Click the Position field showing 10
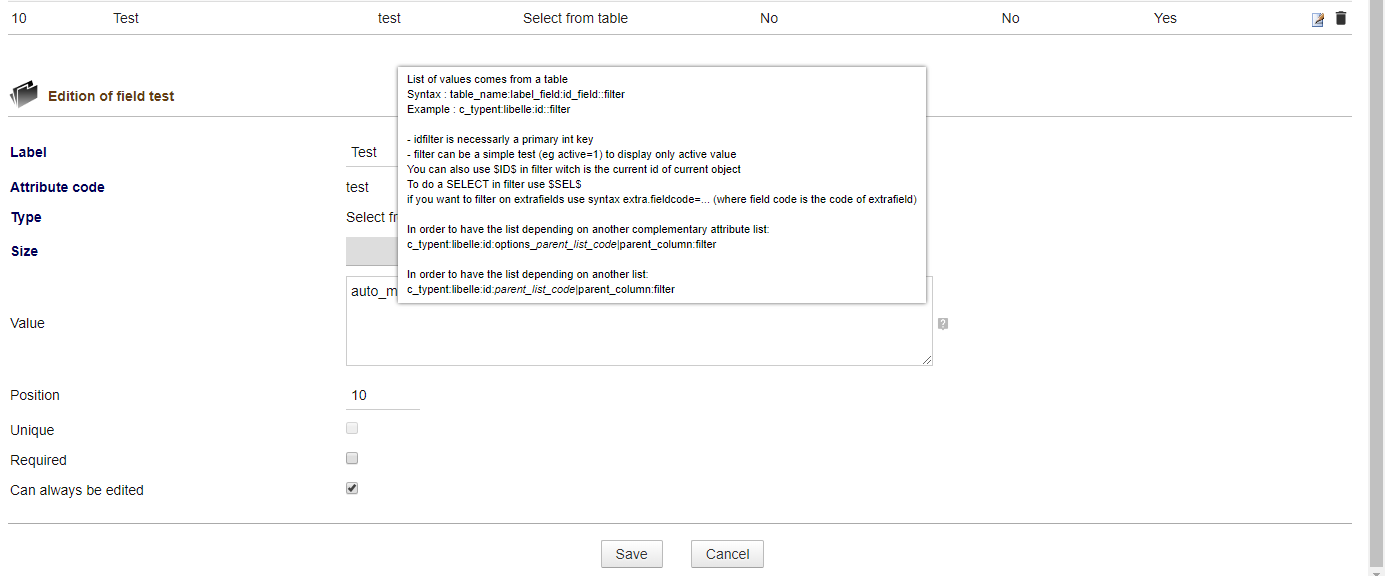 pyautogui.click(x=380, y=395)
